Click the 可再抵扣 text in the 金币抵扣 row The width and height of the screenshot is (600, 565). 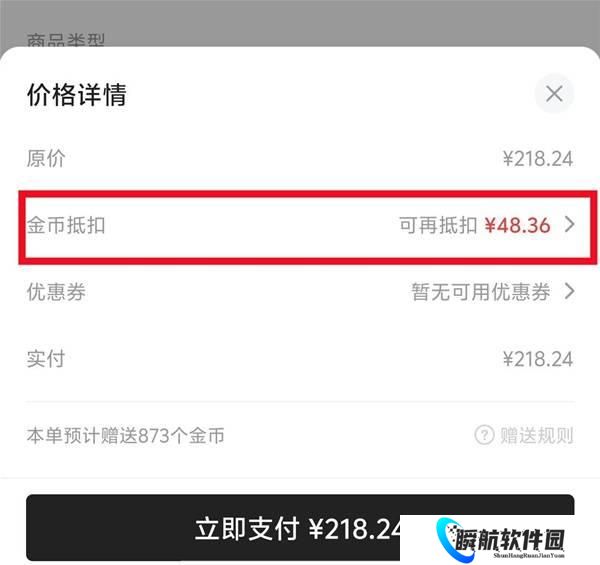438,225
